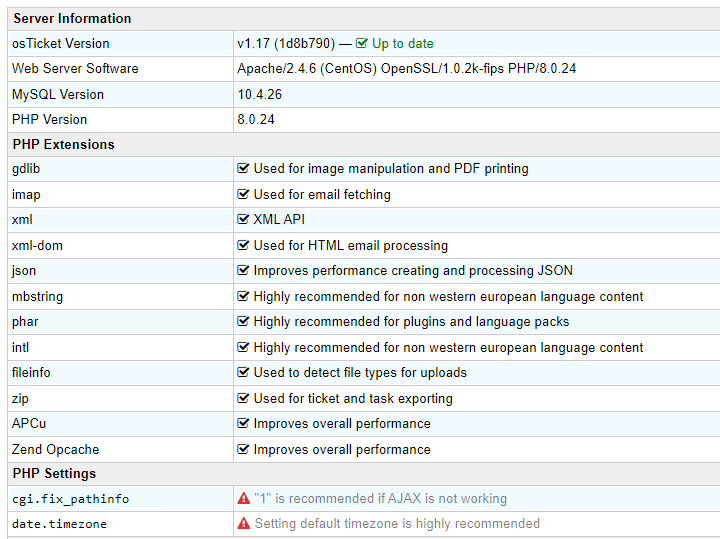Screen dimensions: 720x539
Task: Click the check icon in the imap row
Action: click(243, 194)
